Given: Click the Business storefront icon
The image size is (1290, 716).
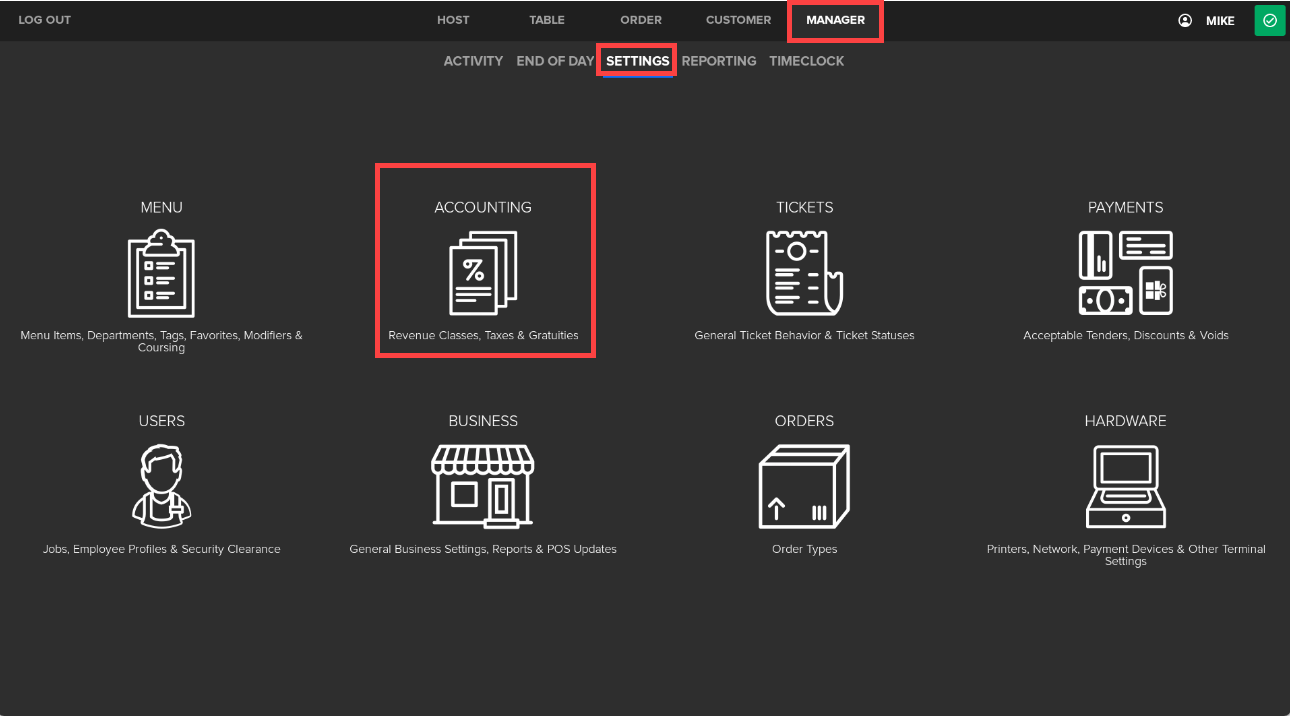Looking at the screenshot, I should point(483,486).
